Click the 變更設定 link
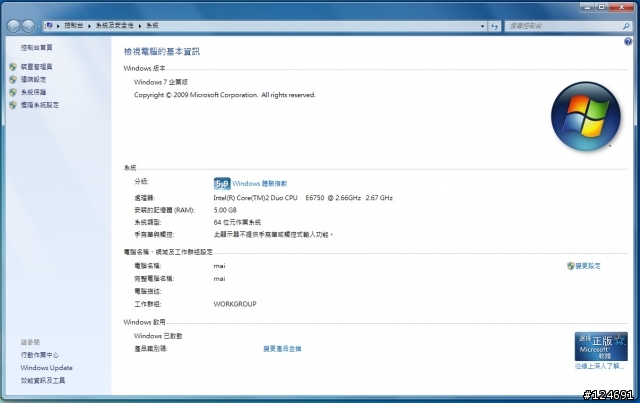Screen dimensions: 640x403 pyautogui.click(x=588, y=266)
